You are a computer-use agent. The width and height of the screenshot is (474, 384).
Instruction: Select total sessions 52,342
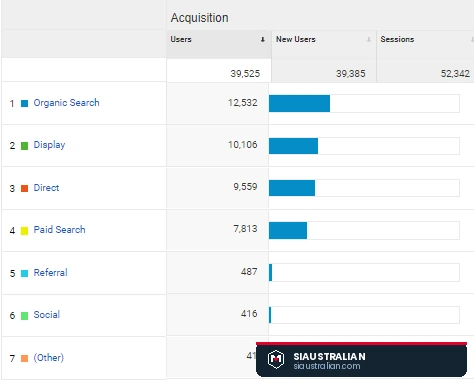(455, 73)
